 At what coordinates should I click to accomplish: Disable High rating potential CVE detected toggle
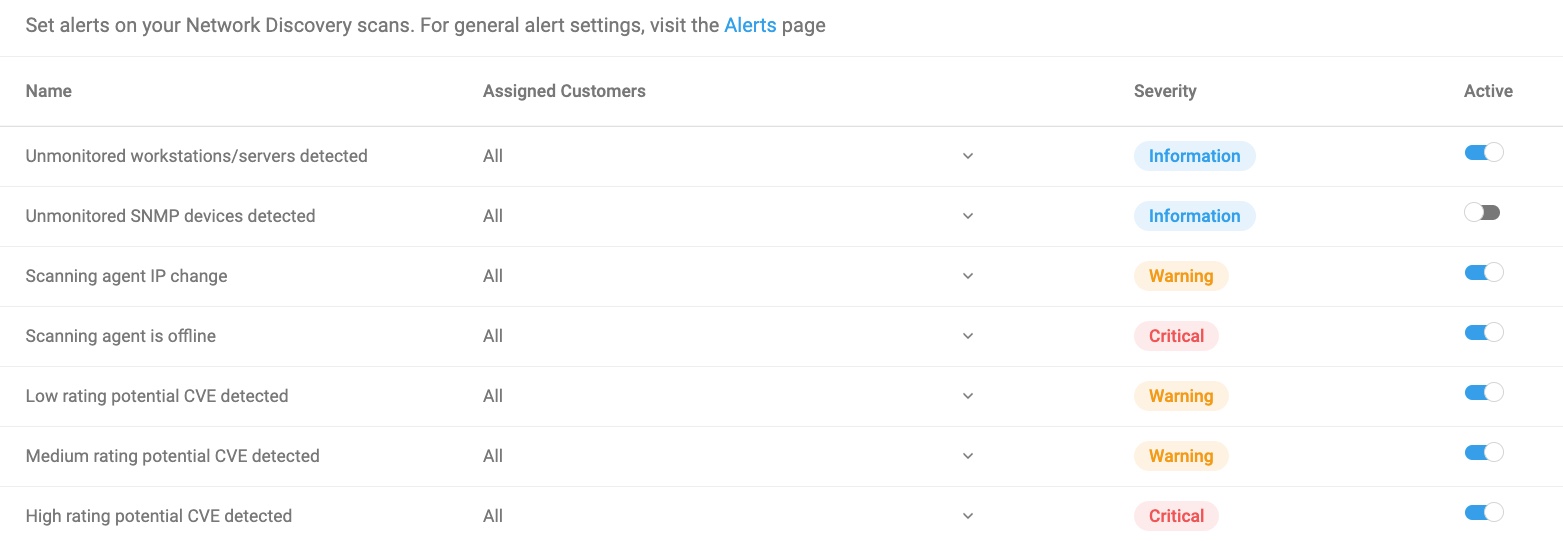pos(1484,513)
